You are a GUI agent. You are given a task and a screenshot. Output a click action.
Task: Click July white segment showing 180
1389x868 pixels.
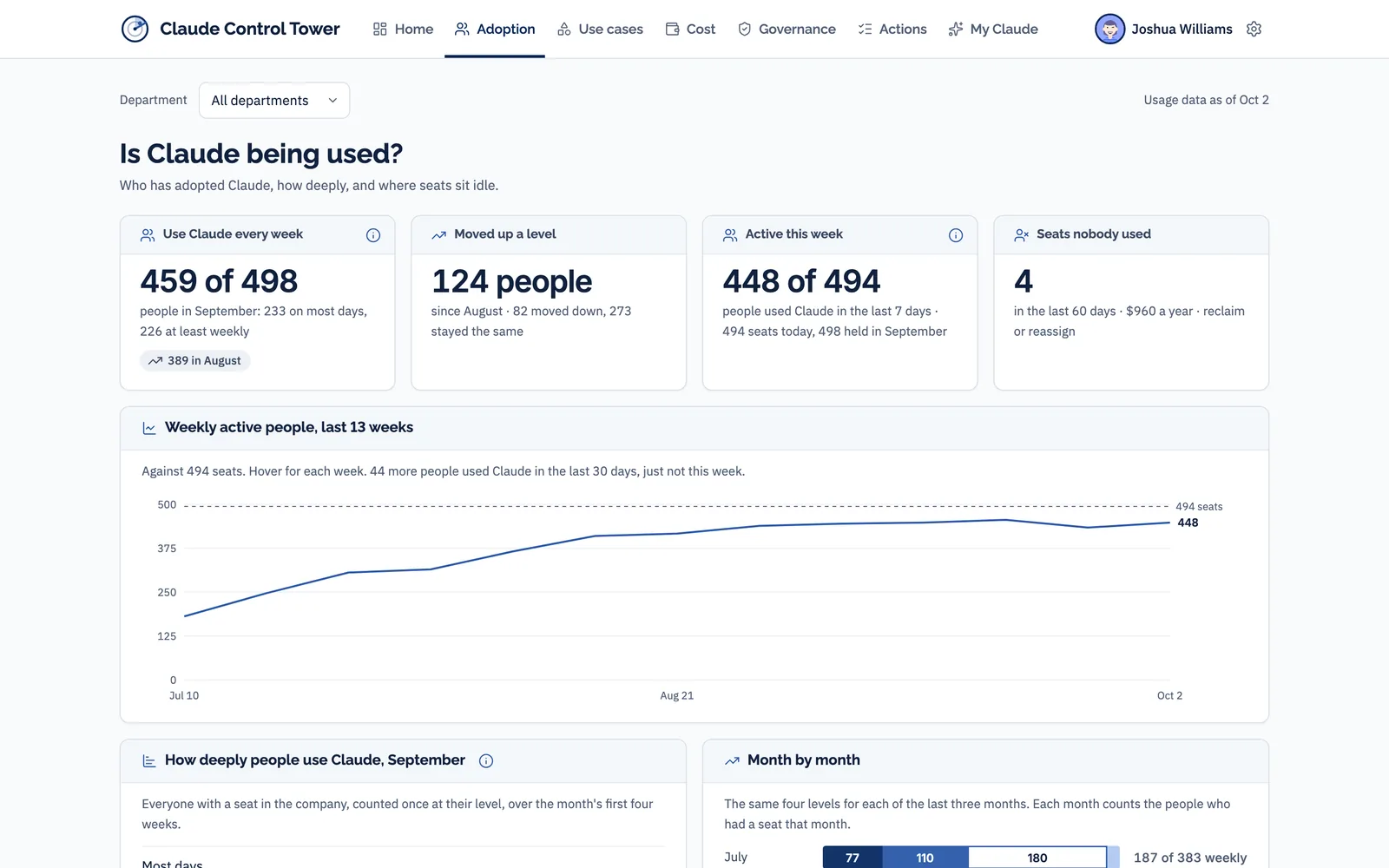pos(1037,858)
